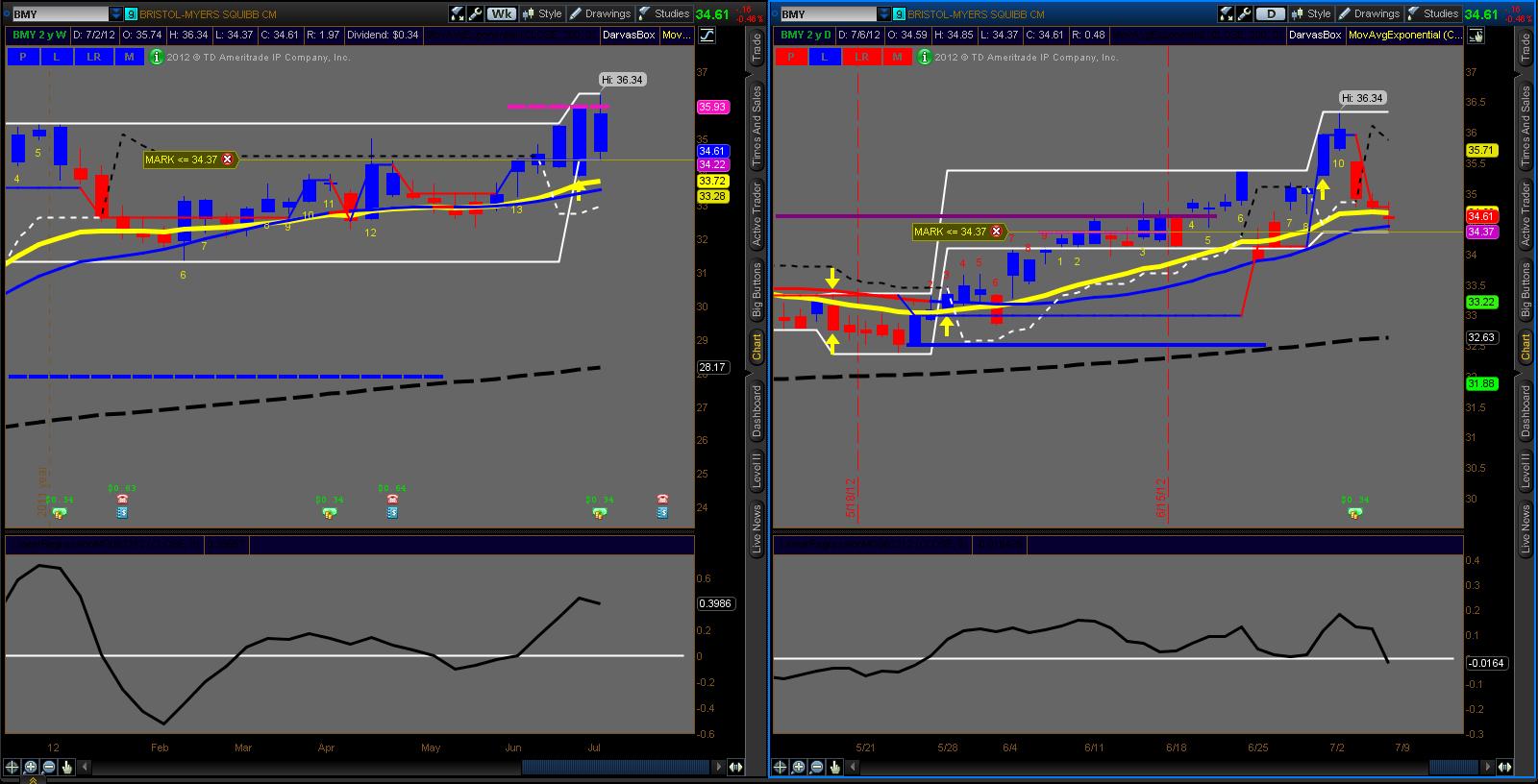
Task: Click expand-range icon at right chart scrollbar end
Action: point(1504,767)
